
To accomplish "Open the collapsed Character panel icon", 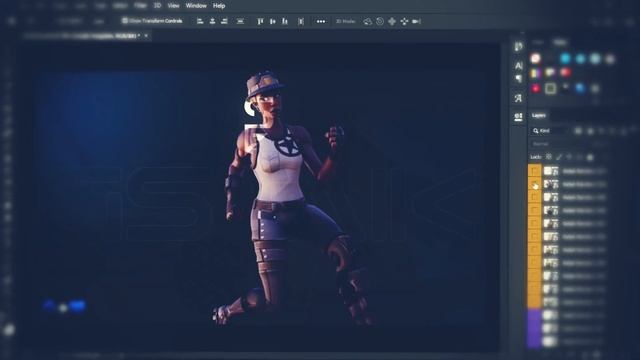I will (x=518, y=65).
